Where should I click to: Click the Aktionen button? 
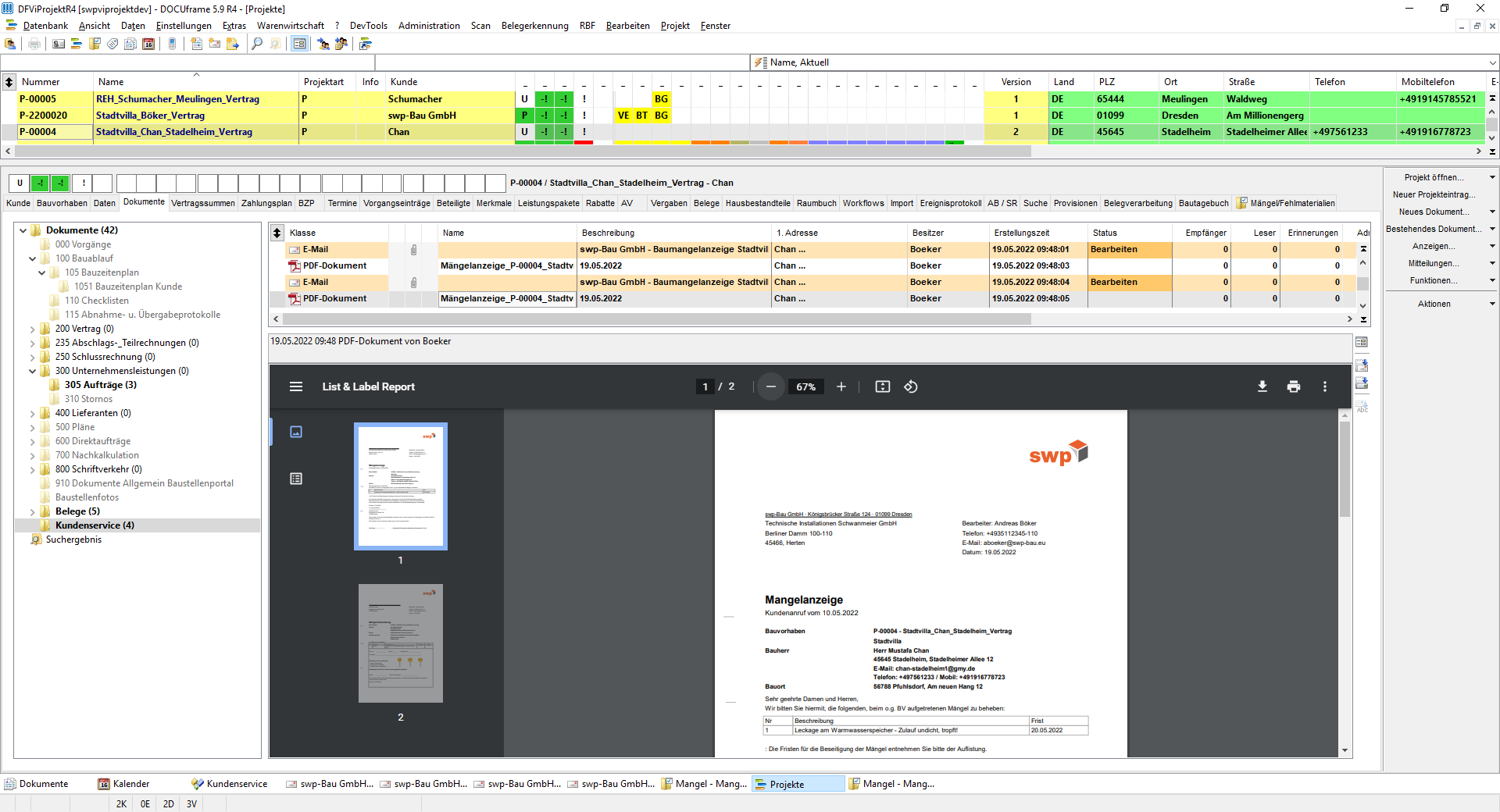point(1434,304)
